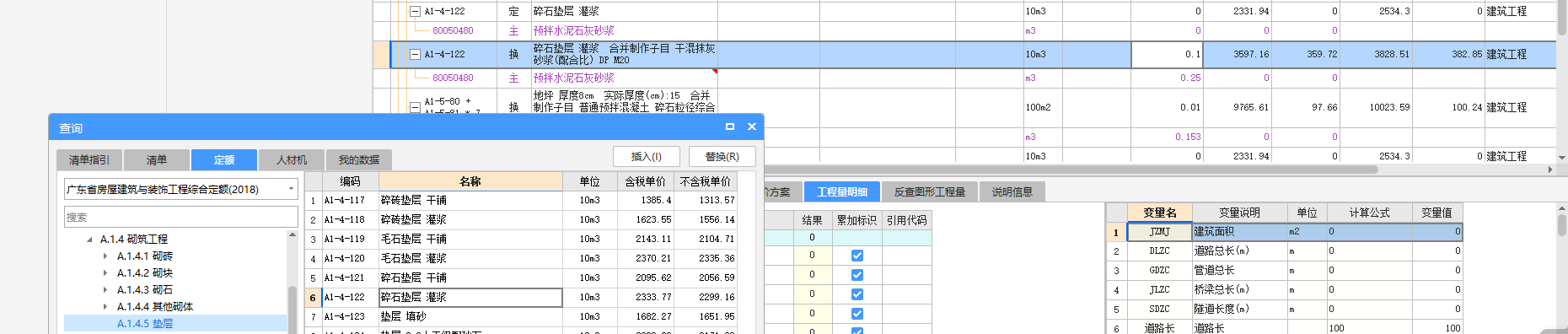Maximize the 查询 dialog

point(730,127)
